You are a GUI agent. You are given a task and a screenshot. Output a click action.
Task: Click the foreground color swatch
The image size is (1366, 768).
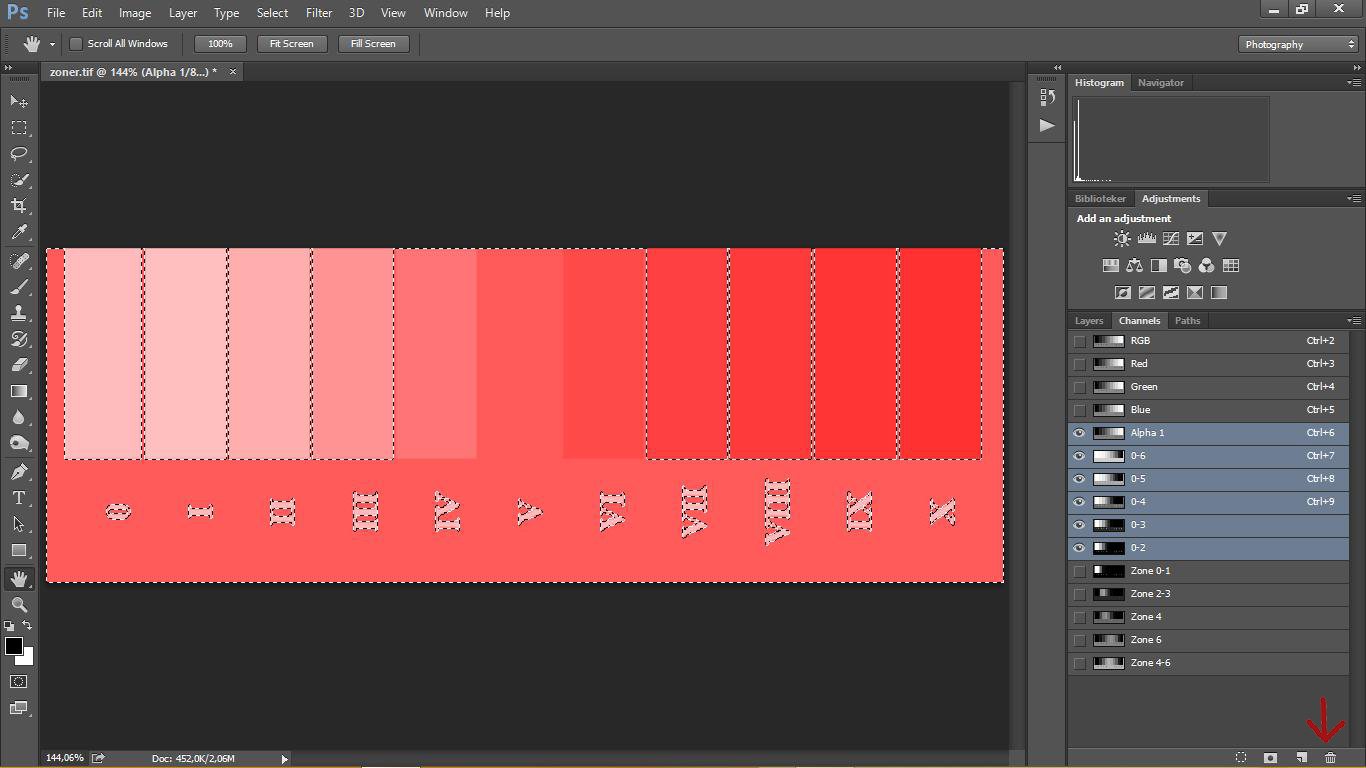coord(14,646)
